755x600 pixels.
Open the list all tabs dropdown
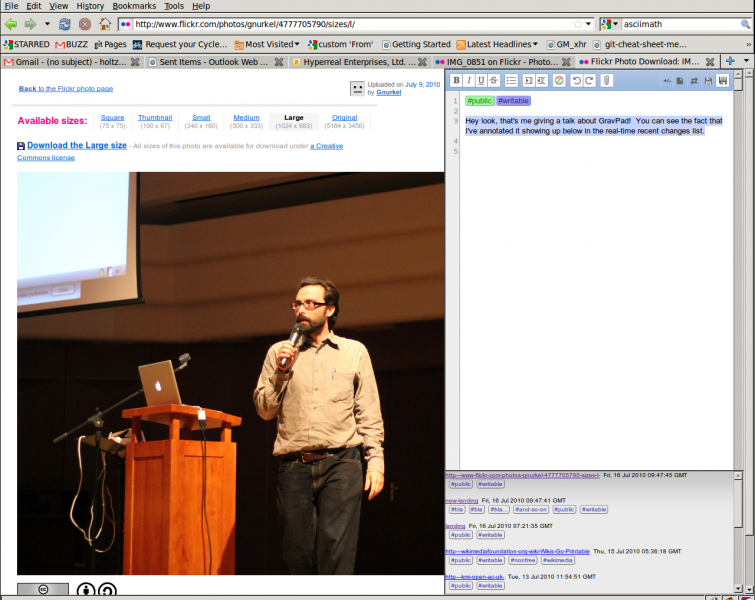tap(746, 61)
